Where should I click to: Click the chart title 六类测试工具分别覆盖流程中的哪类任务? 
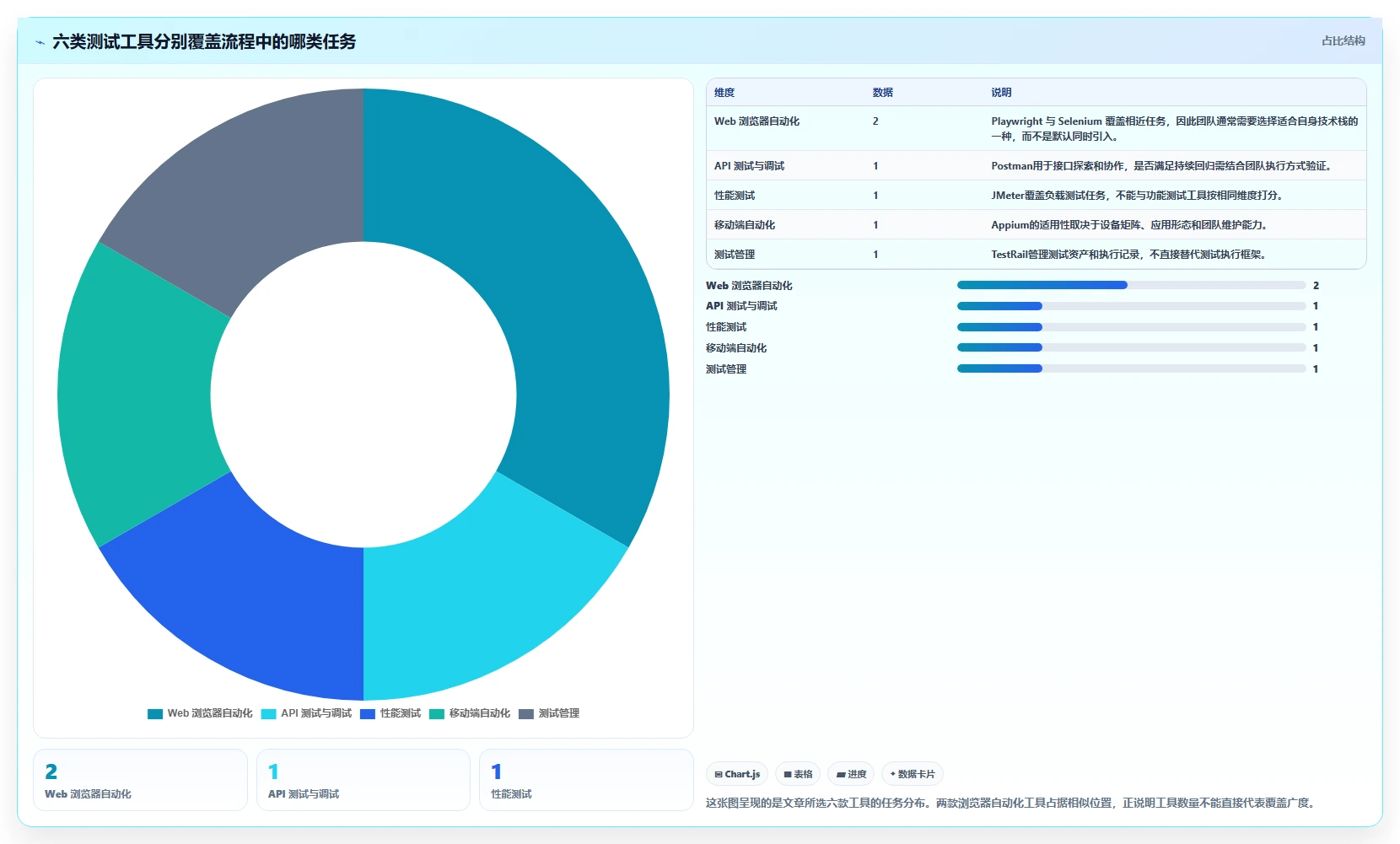204,41
